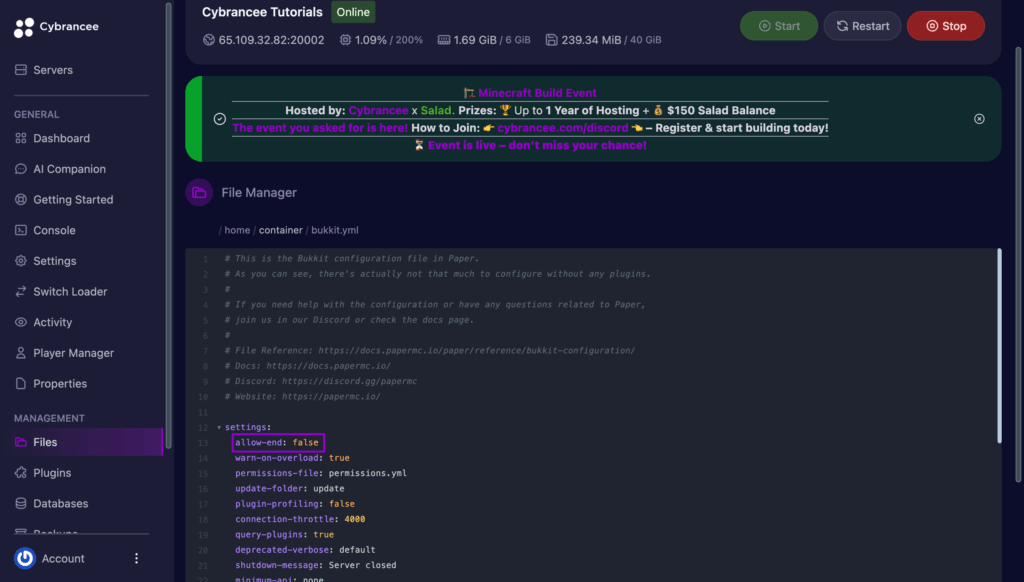Open the cybrancee.com/discord link
1024x582 pixels.
tap(562, 128)
